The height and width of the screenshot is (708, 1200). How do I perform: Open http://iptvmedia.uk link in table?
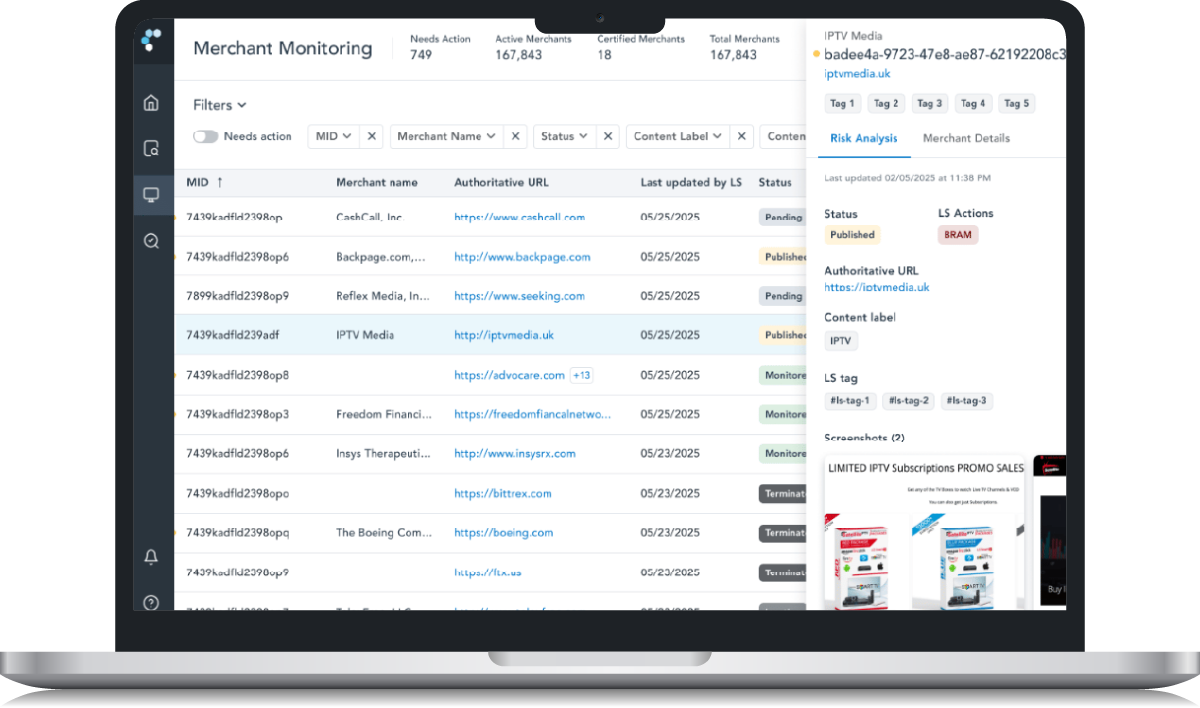(504, 335)
